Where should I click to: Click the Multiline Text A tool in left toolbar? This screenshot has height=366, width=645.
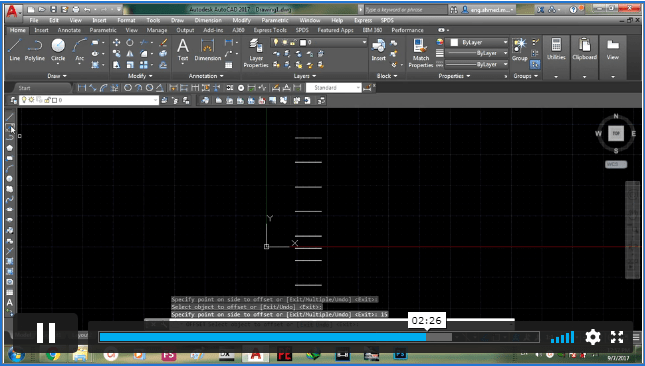tap(9, 303)
